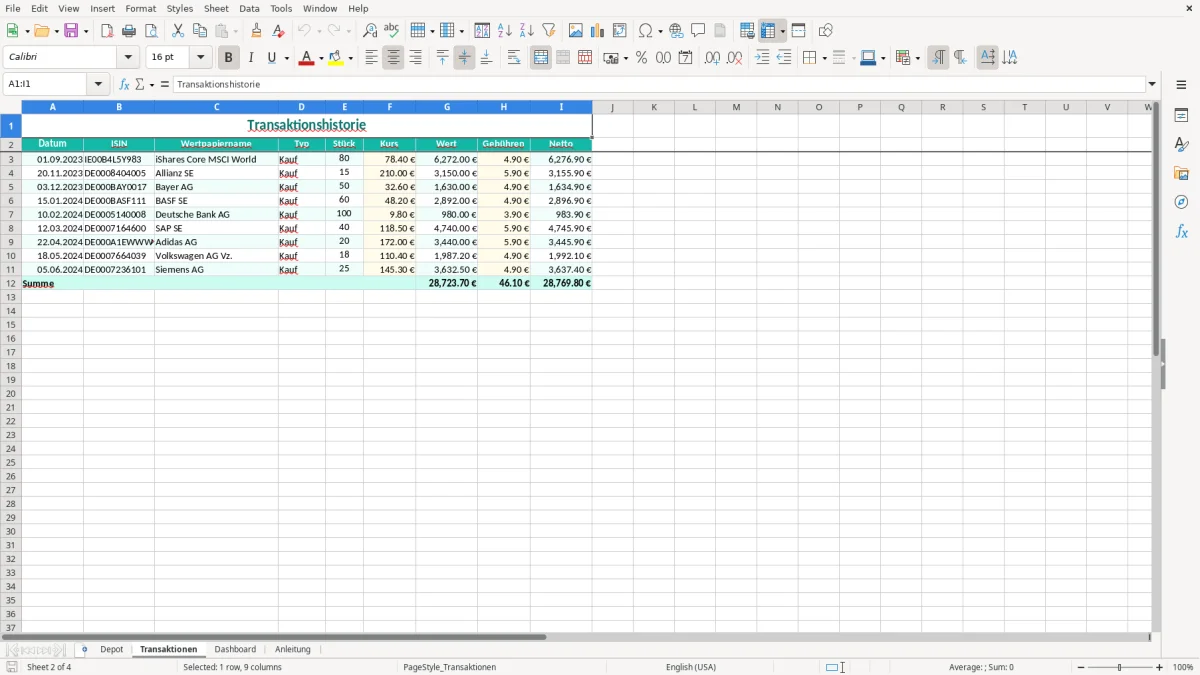The image size is (1200, 675).
Task: Open the sidebar Styles deck
Action: coord(1181,145)
